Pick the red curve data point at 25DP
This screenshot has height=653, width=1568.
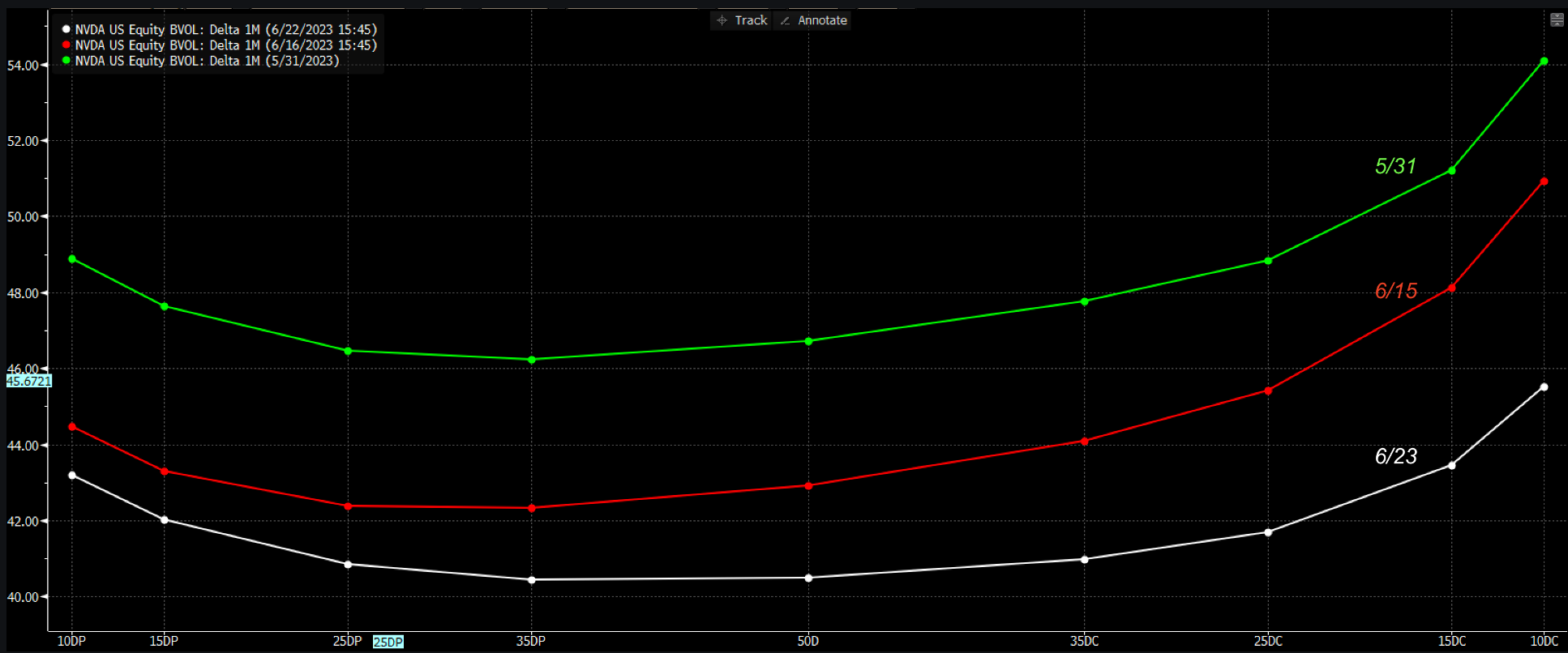[x=348, y=506]
